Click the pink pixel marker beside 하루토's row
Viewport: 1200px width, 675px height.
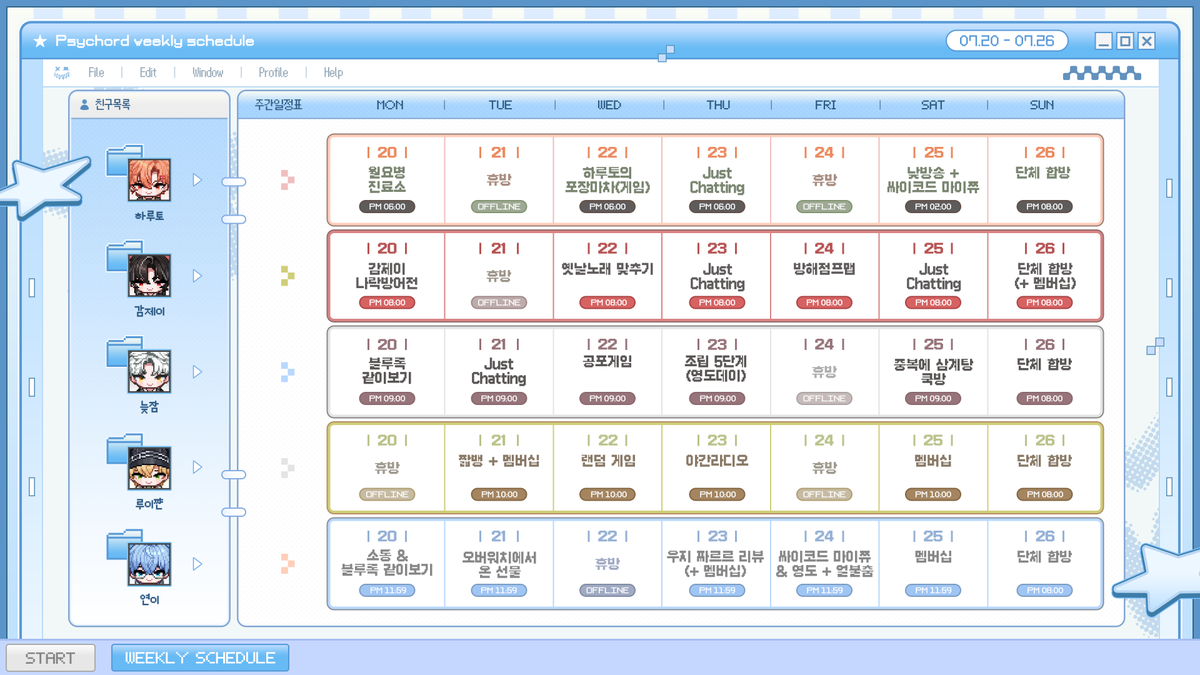tap(287, 180)
